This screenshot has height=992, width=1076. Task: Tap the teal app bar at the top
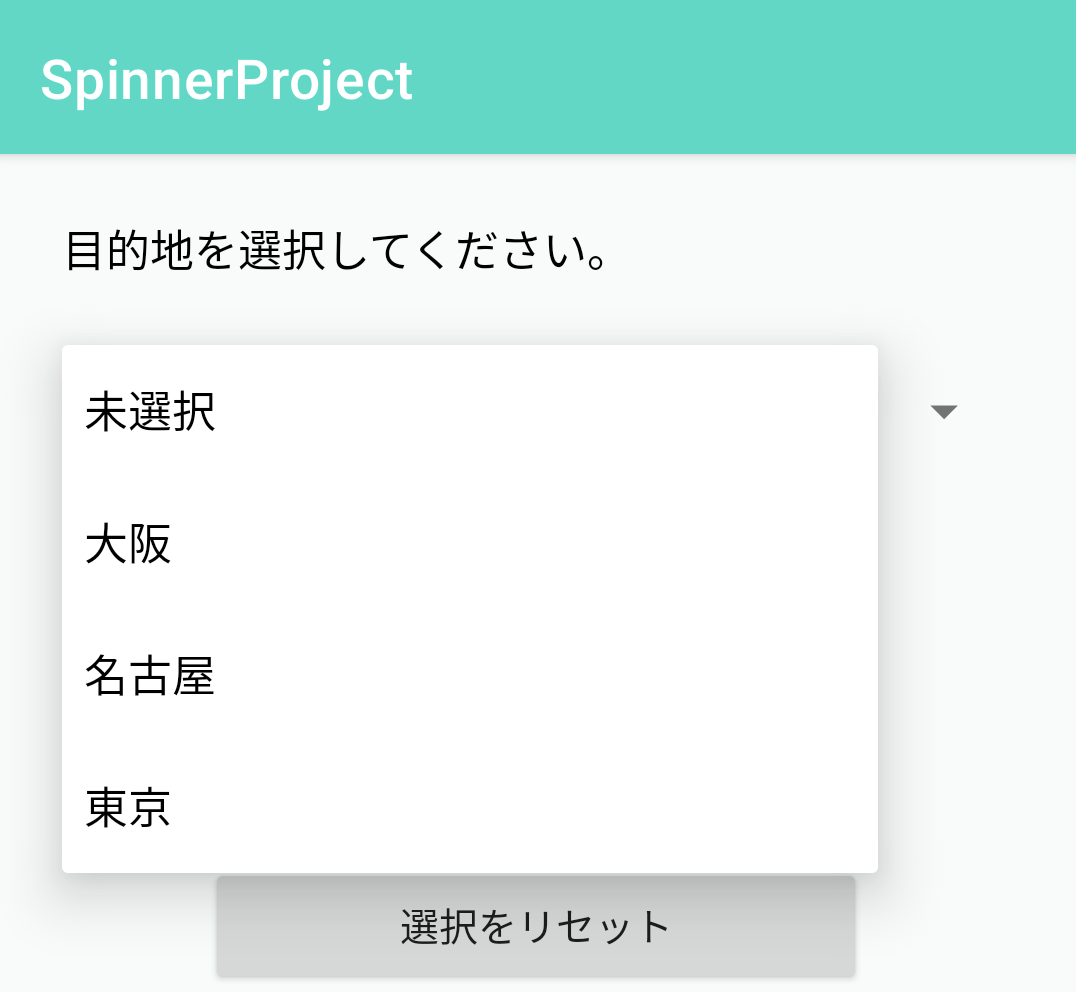(x=700, y=79)
